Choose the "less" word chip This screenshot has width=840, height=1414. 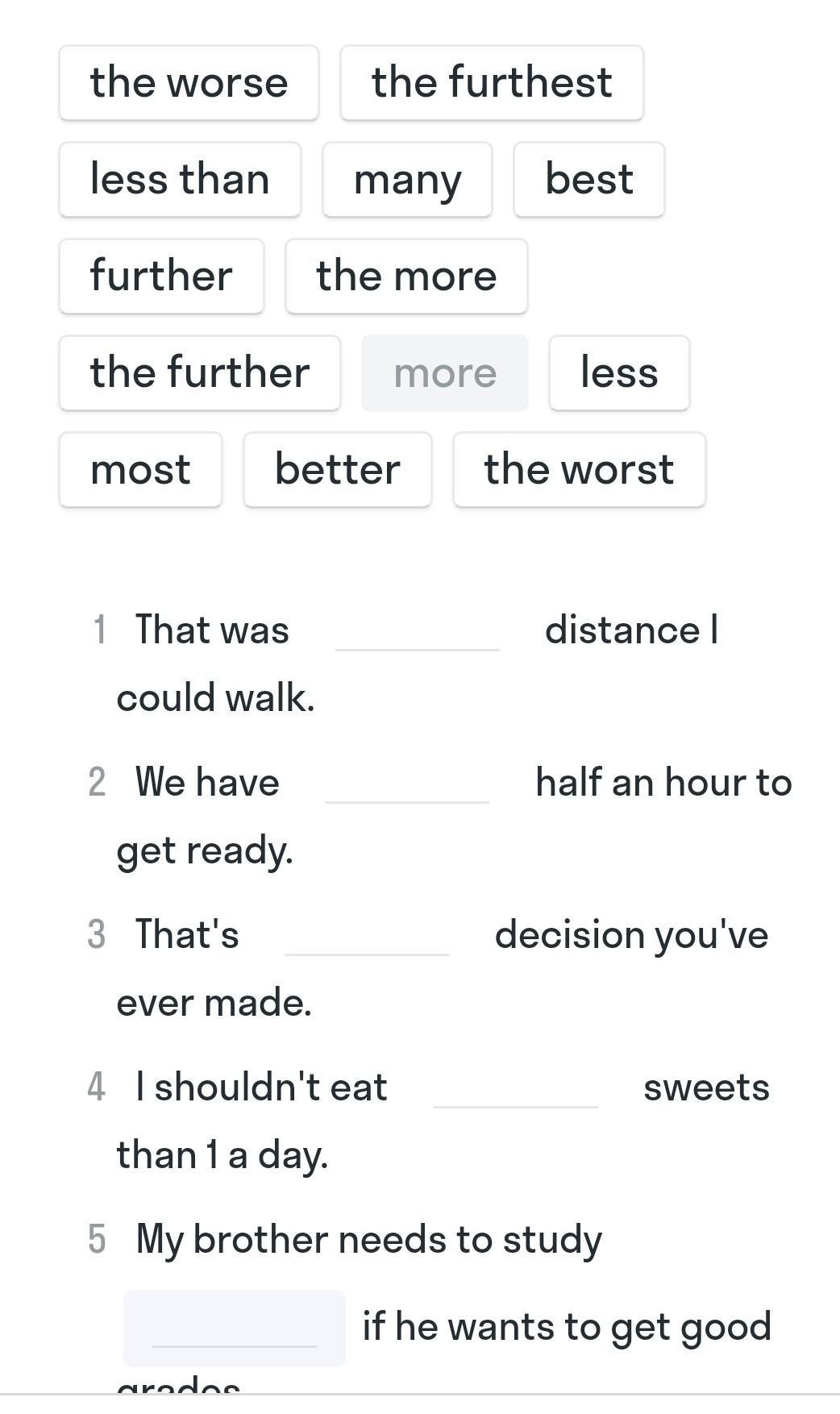(619, 373)
